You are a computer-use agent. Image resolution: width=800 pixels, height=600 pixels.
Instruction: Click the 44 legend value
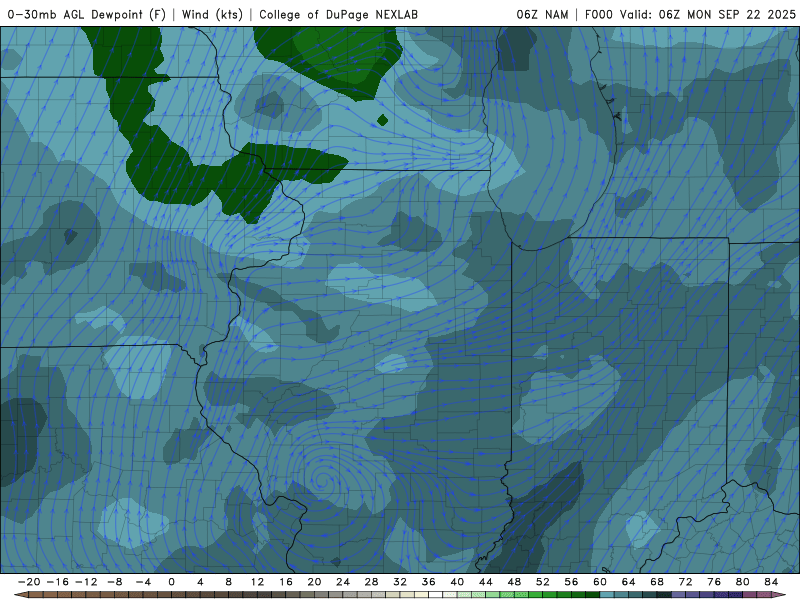486,582
